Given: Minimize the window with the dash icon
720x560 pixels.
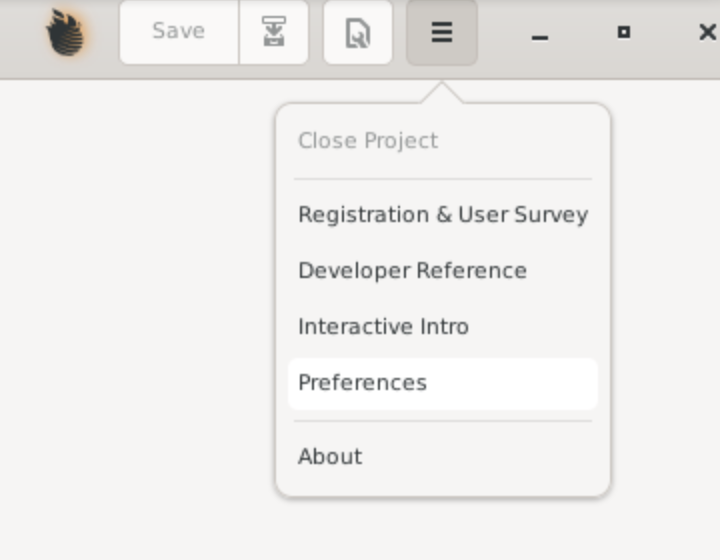Looking at the screenshot, I should [x=540, y=38].
